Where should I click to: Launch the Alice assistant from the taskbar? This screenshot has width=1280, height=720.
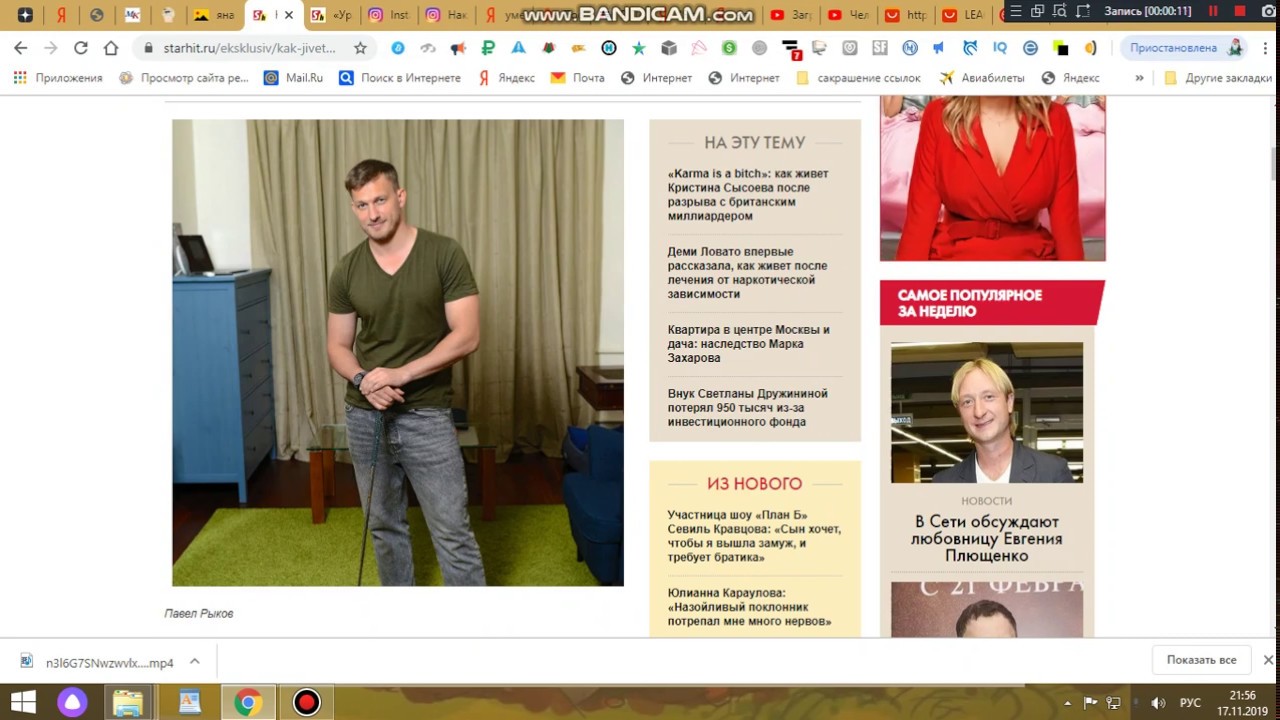pyautogui.click(x=72, y=702)
